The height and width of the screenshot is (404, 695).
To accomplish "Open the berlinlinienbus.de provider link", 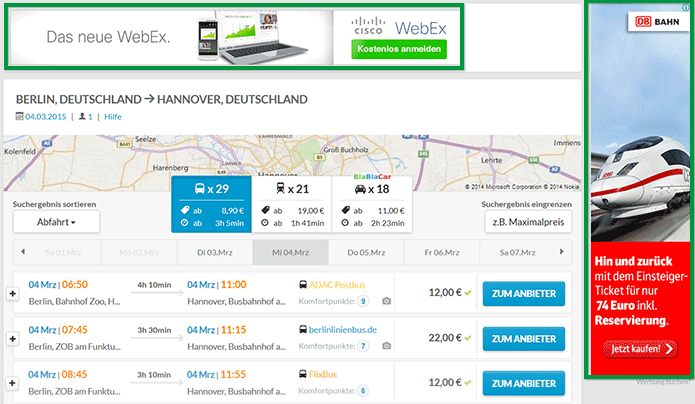I will (343, 329).
